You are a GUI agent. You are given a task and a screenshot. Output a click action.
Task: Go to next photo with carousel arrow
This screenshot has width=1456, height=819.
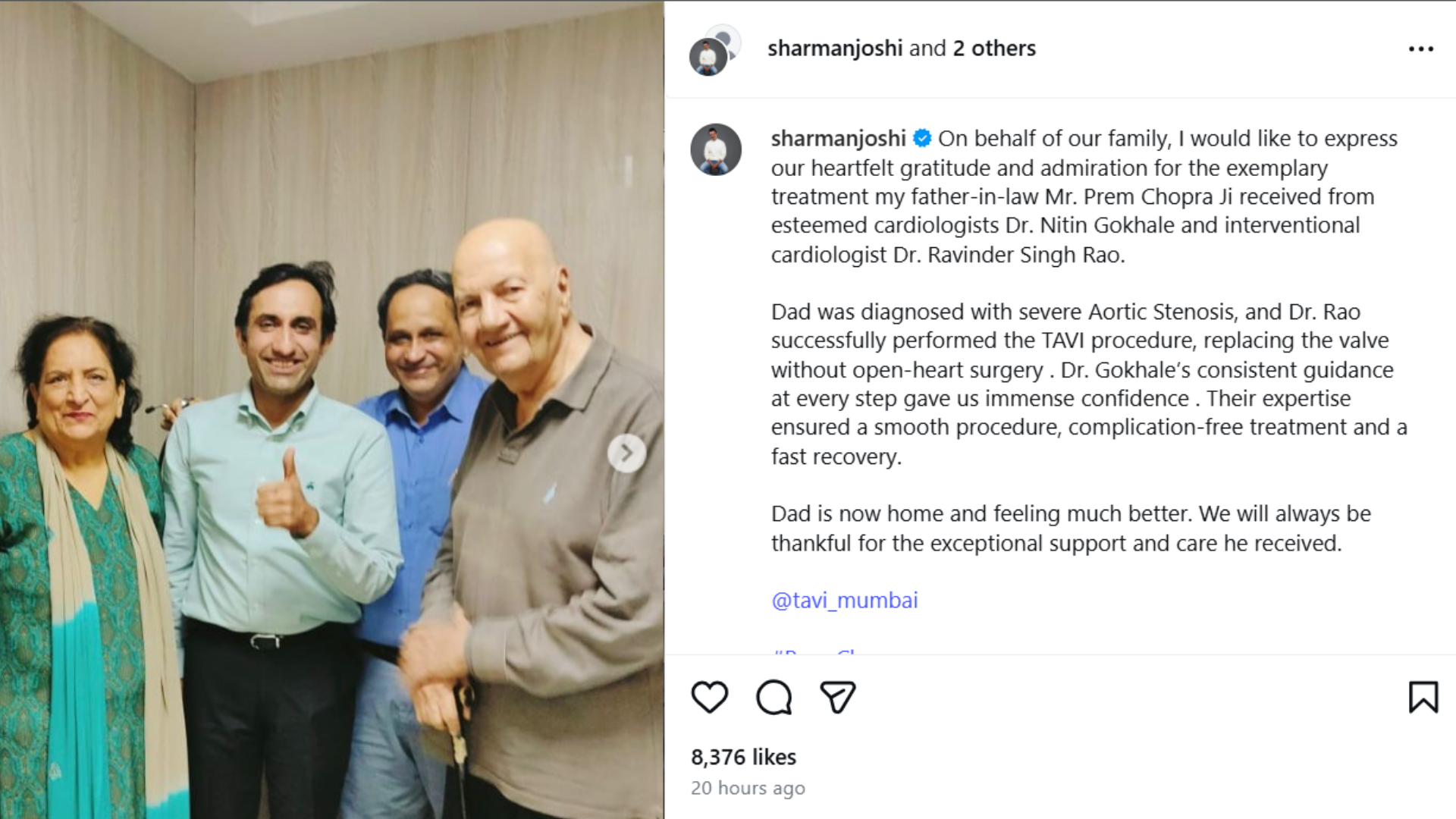[x=626, y=453]
